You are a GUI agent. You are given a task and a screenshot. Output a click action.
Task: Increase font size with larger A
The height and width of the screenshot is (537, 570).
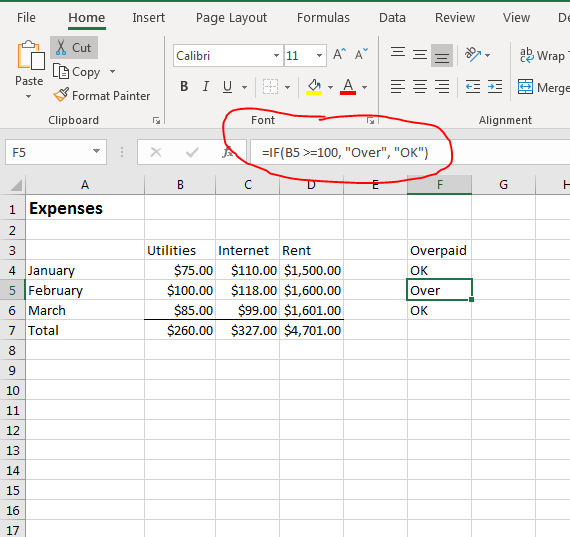click(340, 55)
